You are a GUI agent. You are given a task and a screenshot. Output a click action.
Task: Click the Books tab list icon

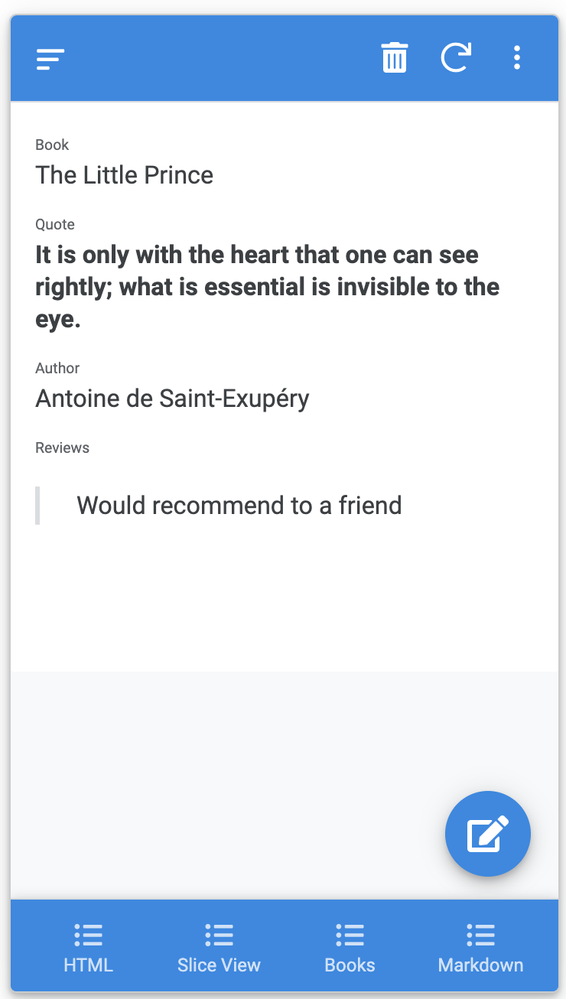(349, 935)
